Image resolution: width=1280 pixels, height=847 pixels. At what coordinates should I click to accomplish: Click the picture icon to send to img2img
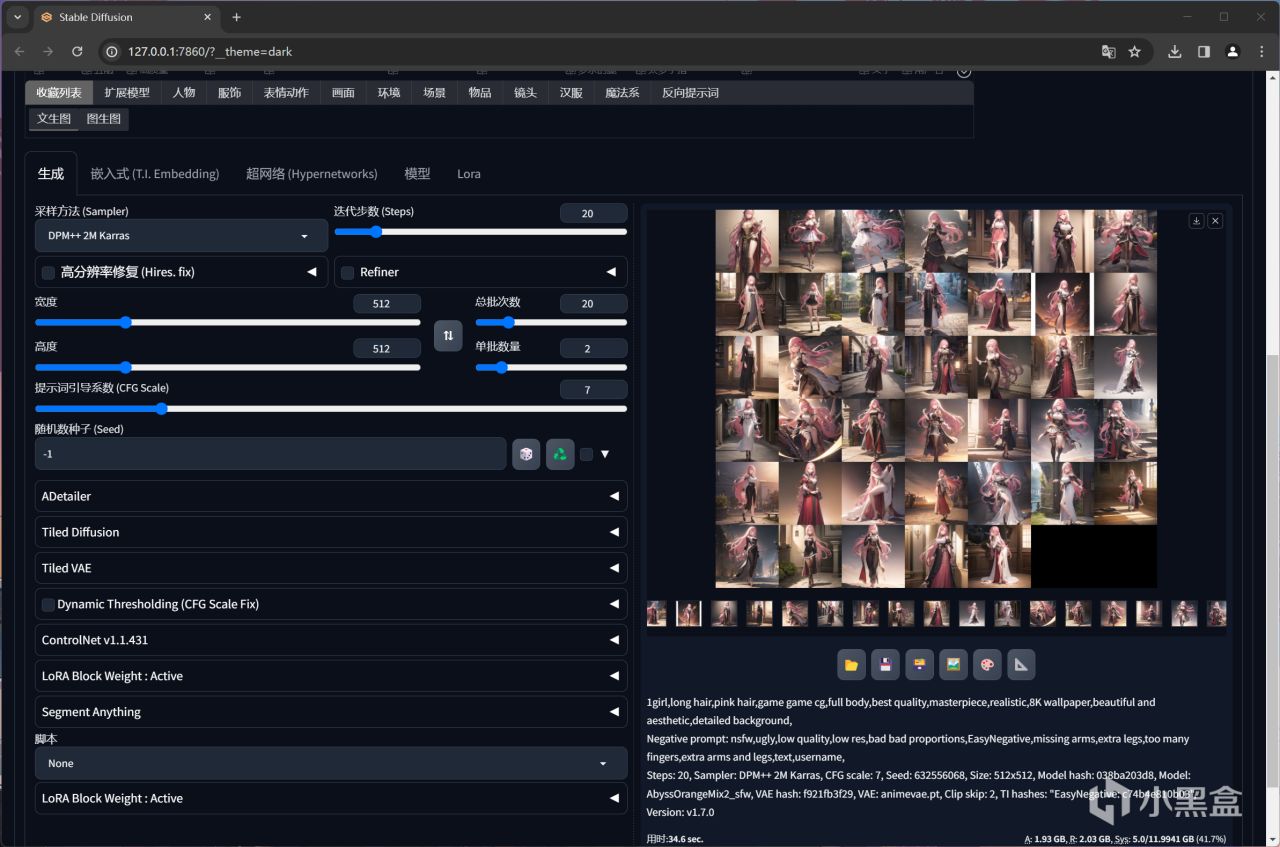953,664
